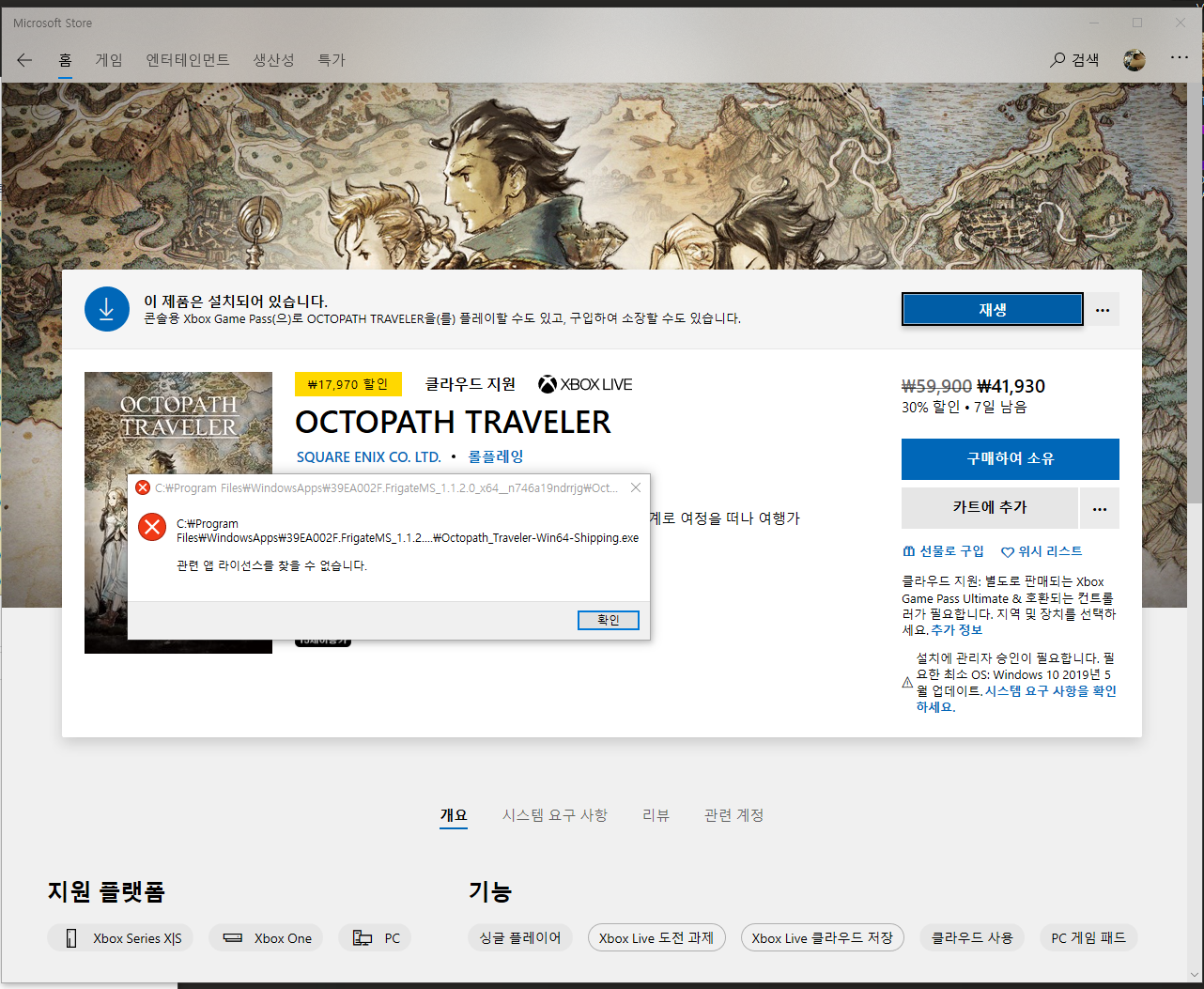Click the warning triangle icon
Image resolution: width=1204 pixels, height=989 pixels.
pyautogui.click(x=907, y=683)
